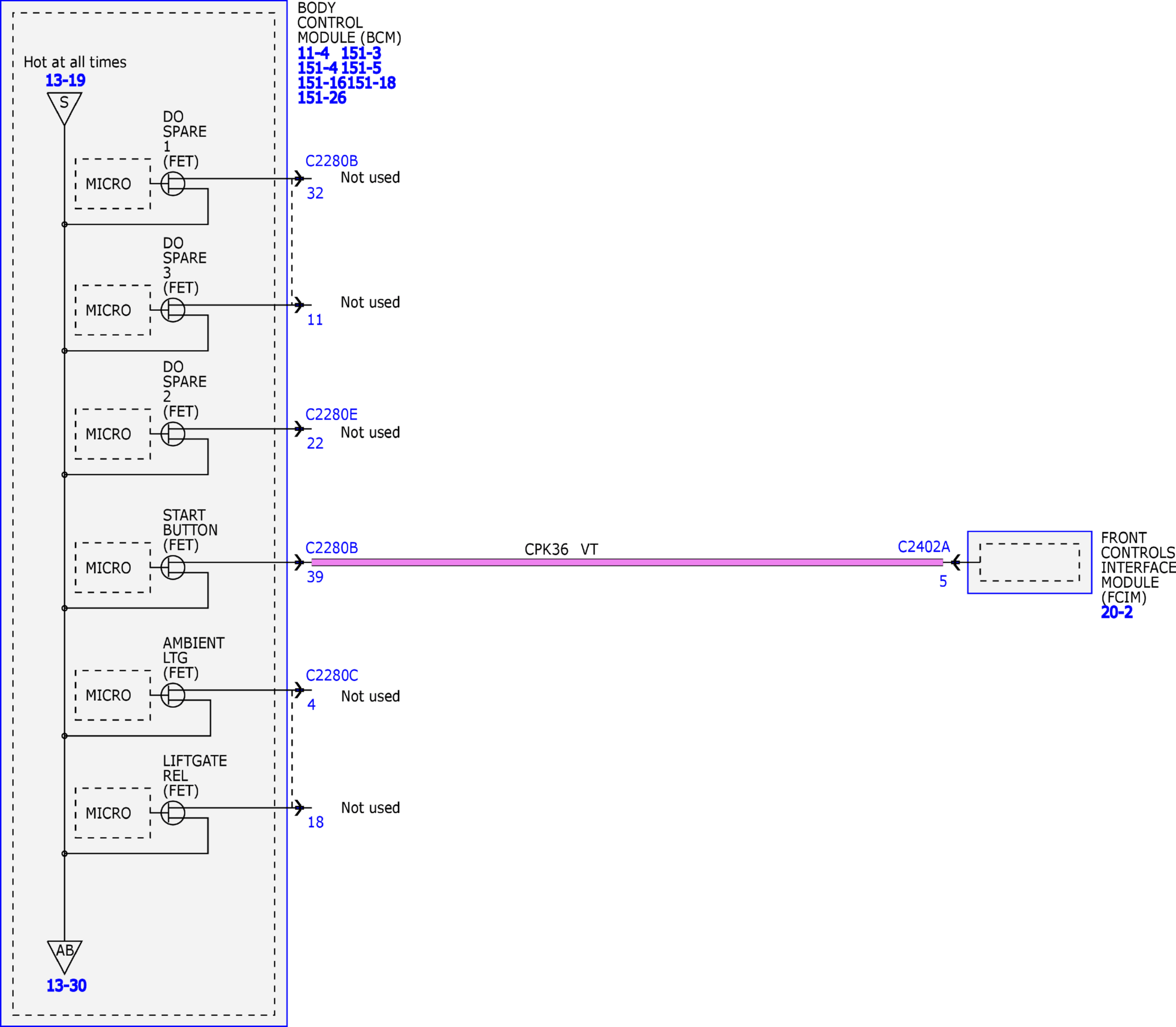Select the DO SPARE 1 FET transistor symbol
1176x1027 pixels.
pyautogui.click(x=172, y=183)
